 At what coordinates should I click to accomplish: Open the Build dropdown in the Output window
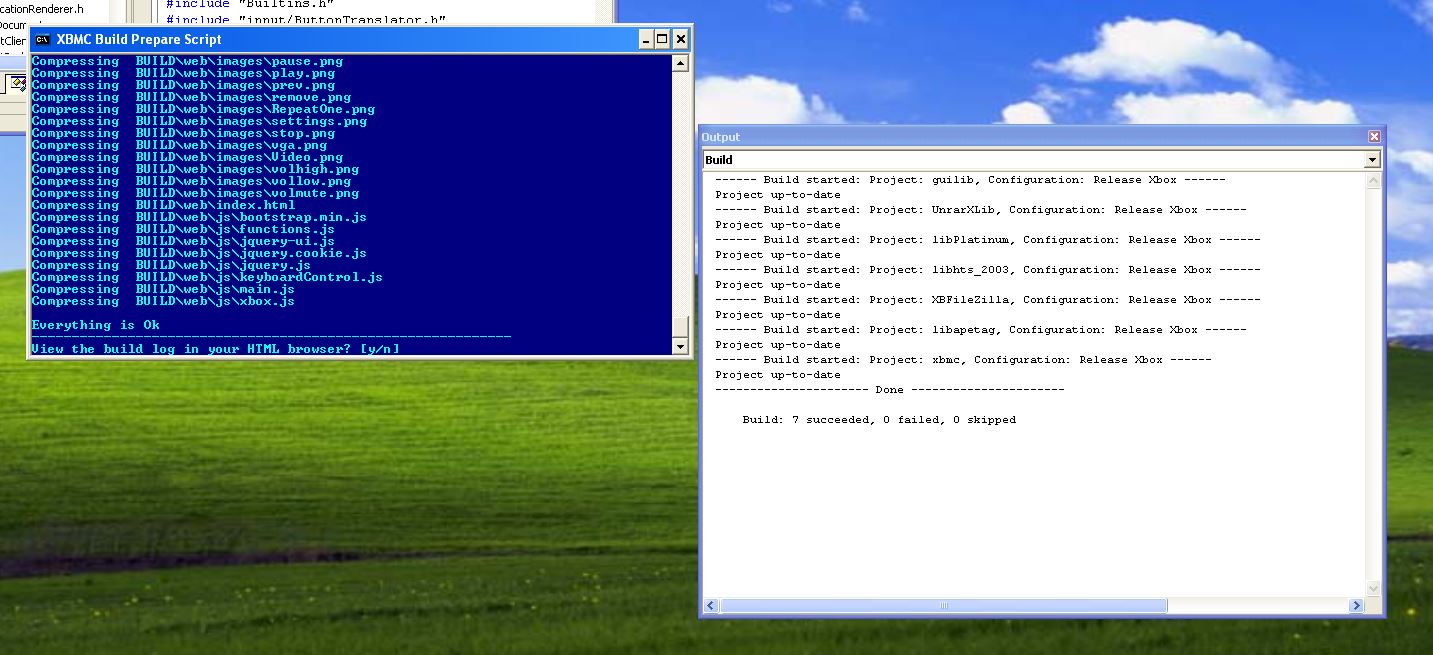point(1372,160)
